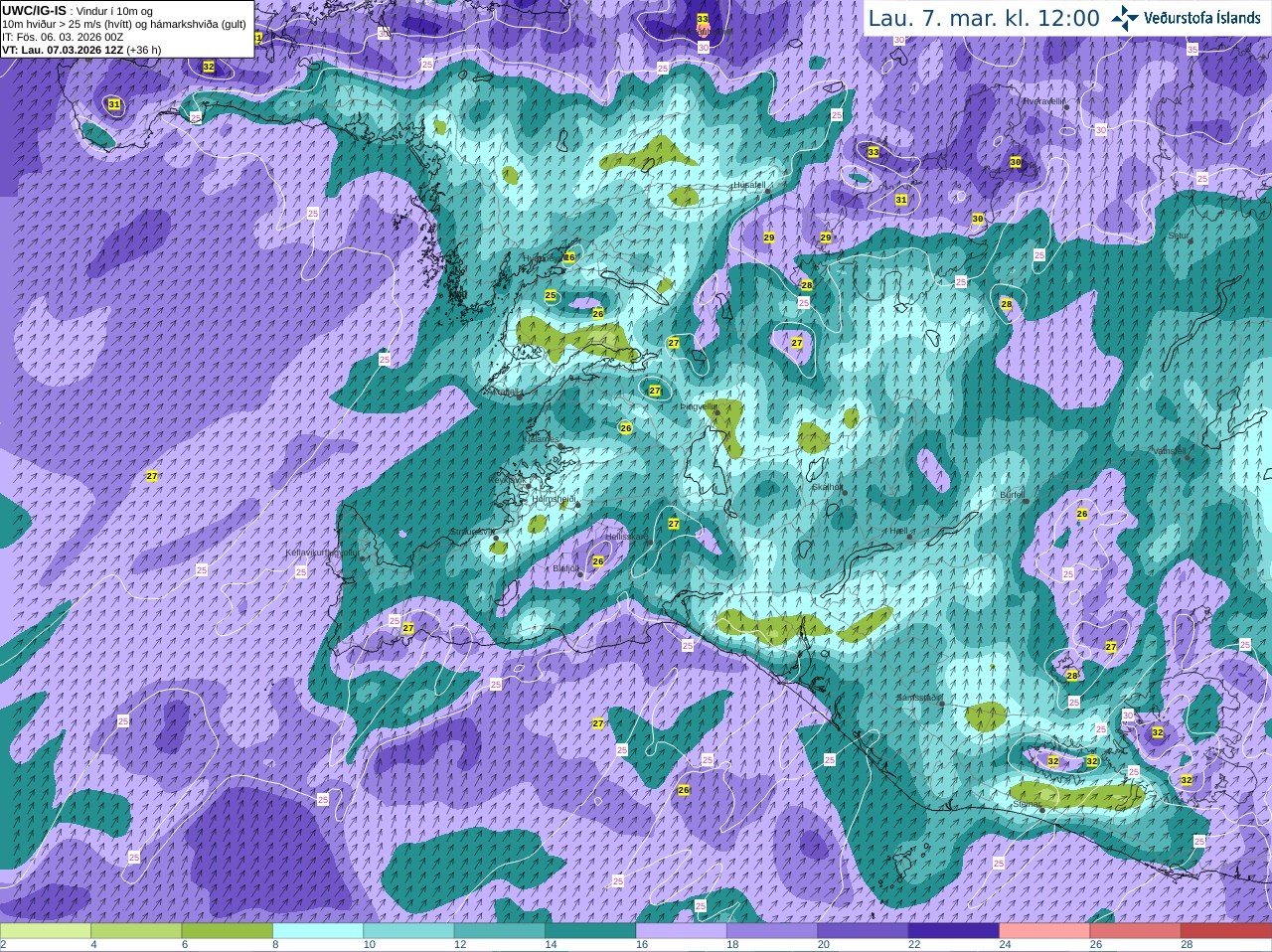This screenshot has width=1272, height=952.
Task: Click the Skálholt place label
Action: click(827, 487)
